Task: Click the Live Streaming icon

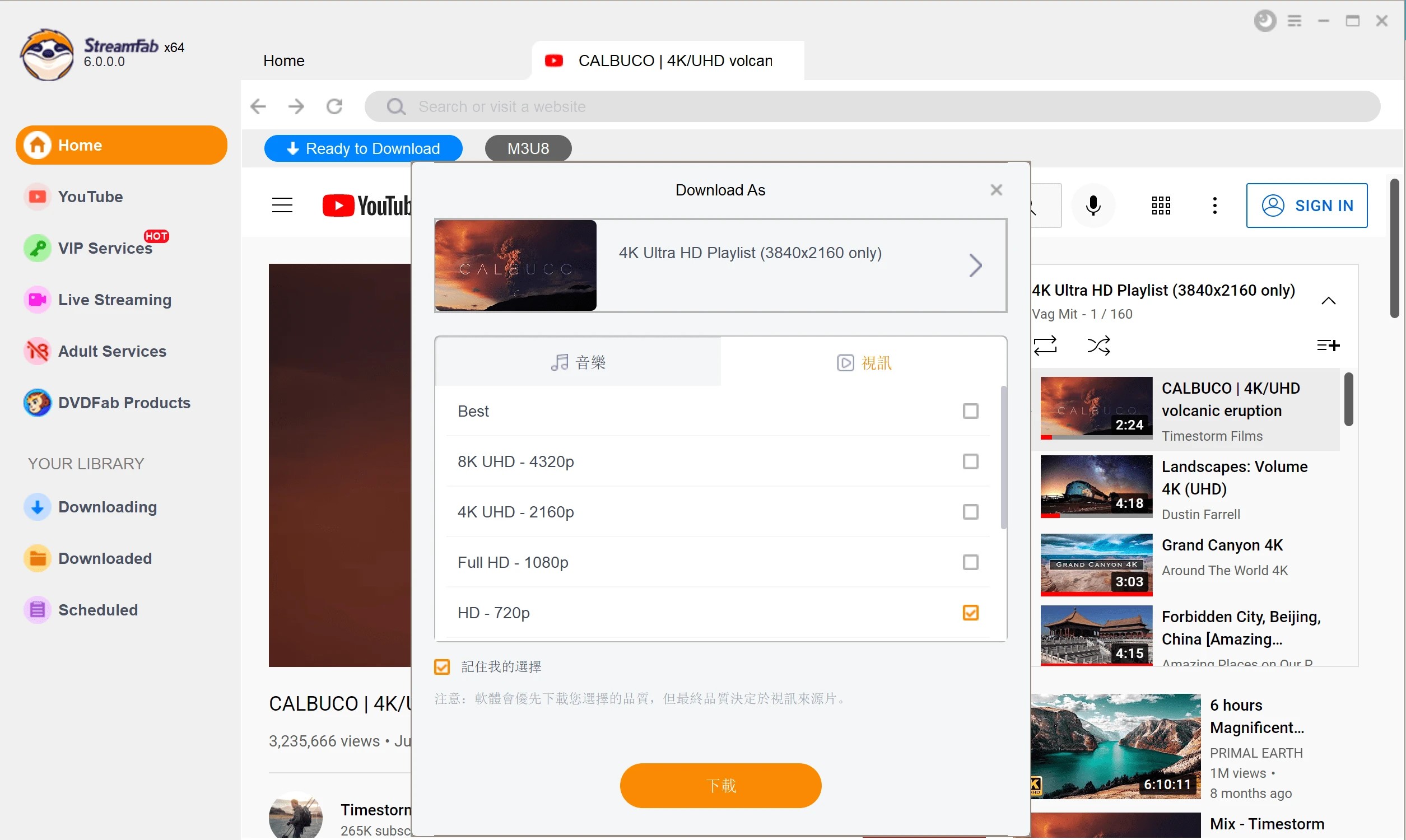Action: (x=36, y=299)
